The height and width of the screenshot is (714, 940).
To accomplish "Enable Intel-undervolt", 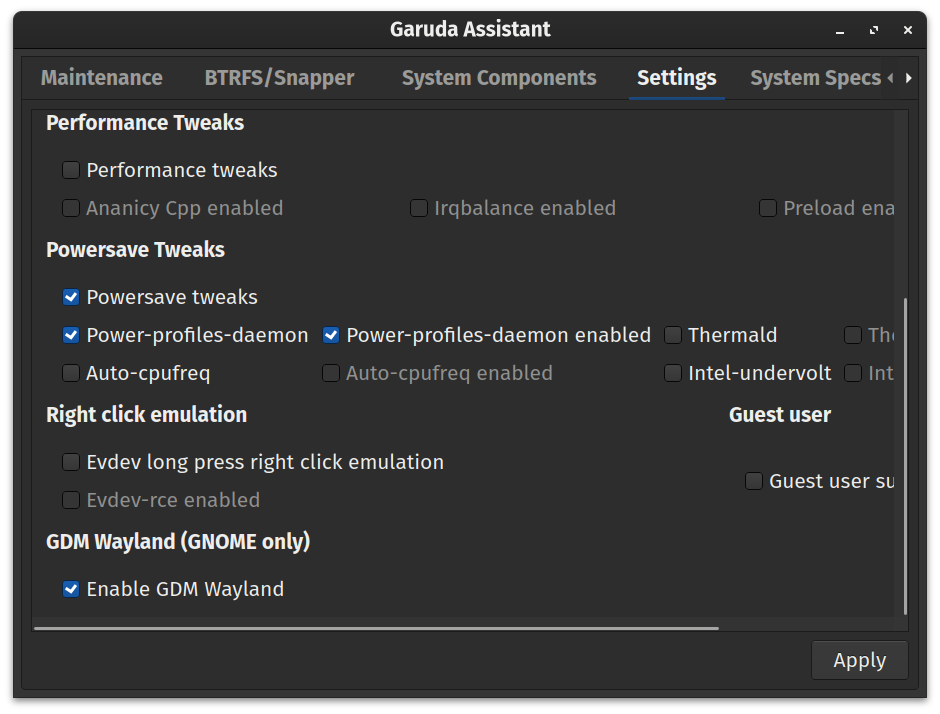I will point(673,373).
